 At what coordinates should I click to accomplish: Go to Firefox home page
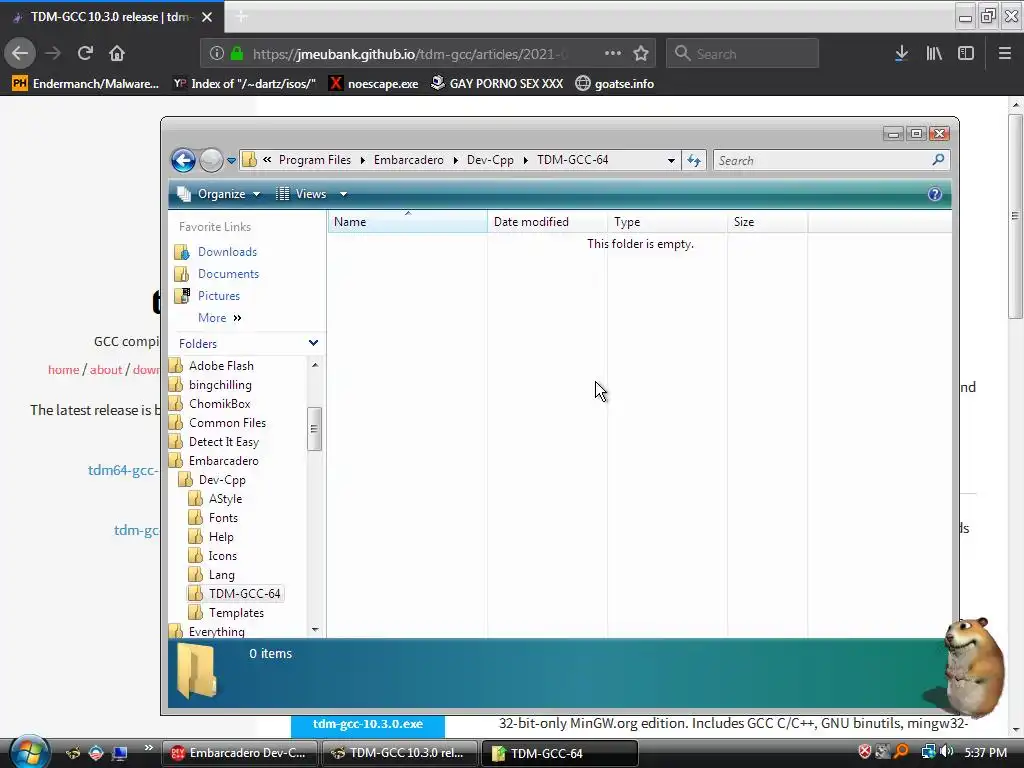point(117,53)
